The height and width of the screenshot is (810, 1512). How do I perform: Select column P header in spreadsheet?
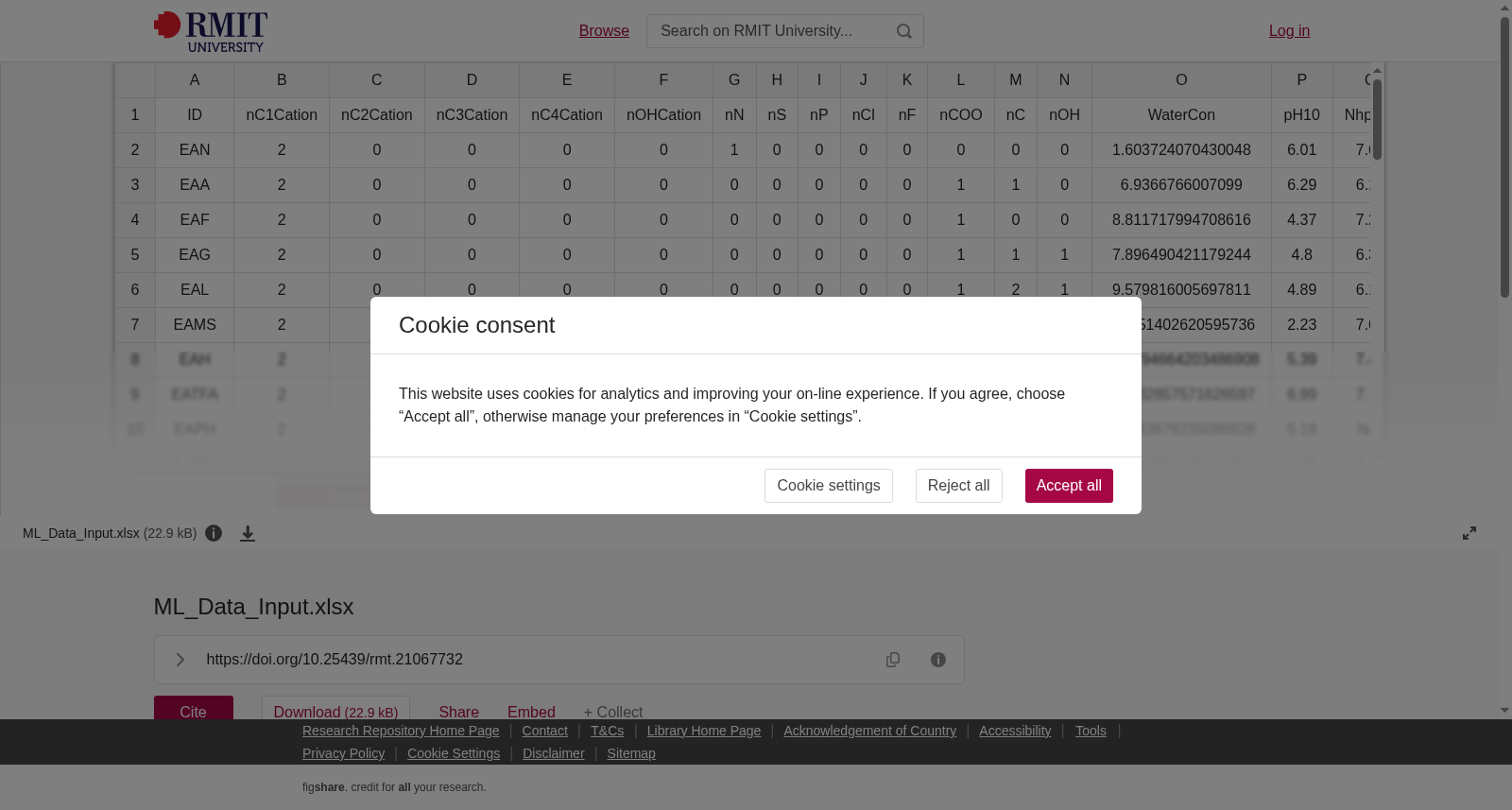pyautogui.click(x=1301, y=80)
